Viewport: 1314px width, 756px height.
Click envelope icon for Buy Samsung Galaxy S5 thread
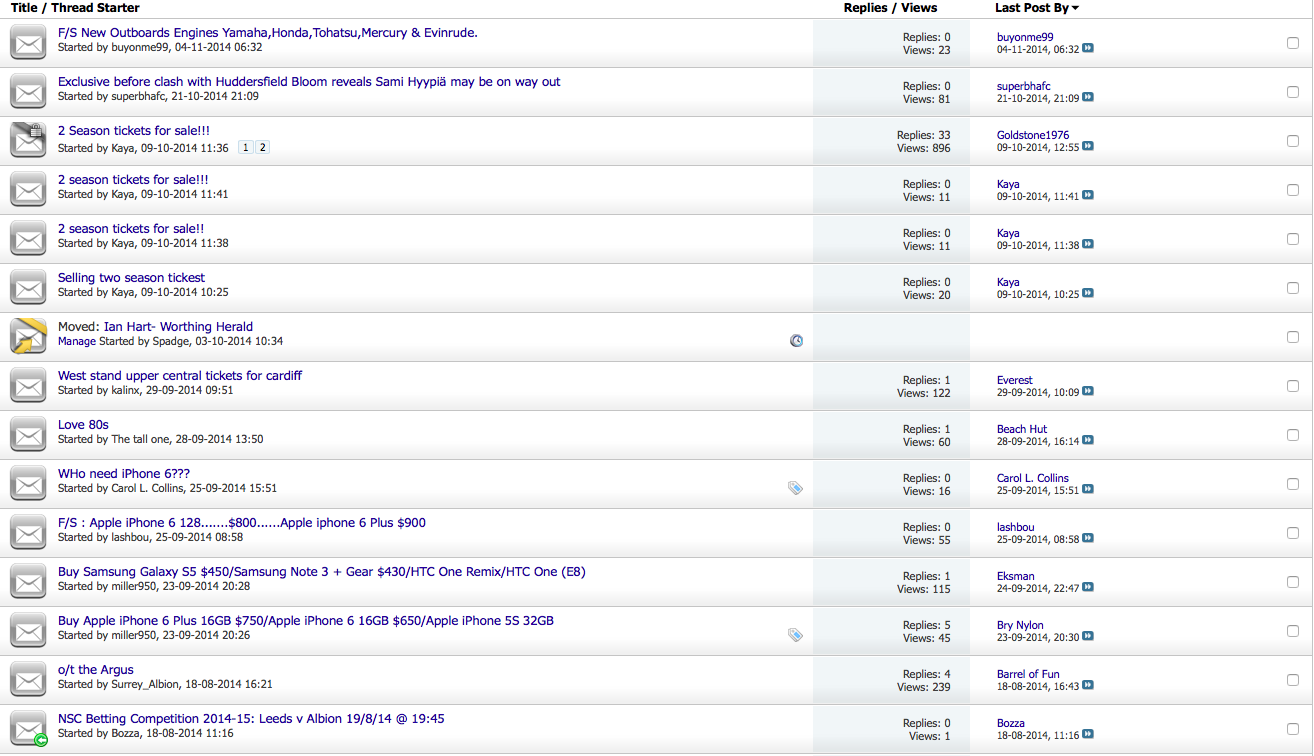[28, 582]
